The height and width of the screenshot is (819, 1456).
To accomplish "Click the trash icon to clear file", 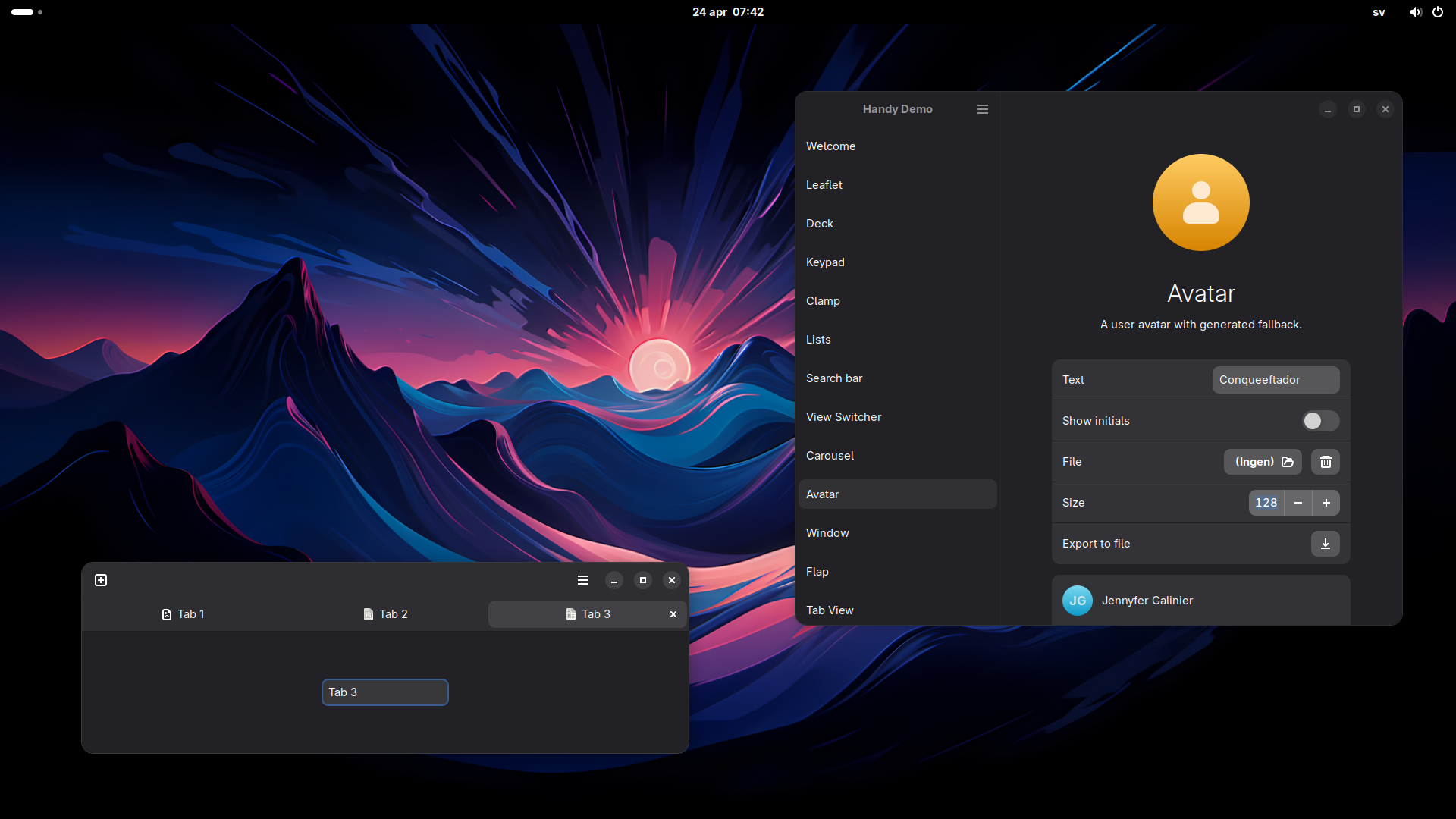I will tap(1326, 462).
